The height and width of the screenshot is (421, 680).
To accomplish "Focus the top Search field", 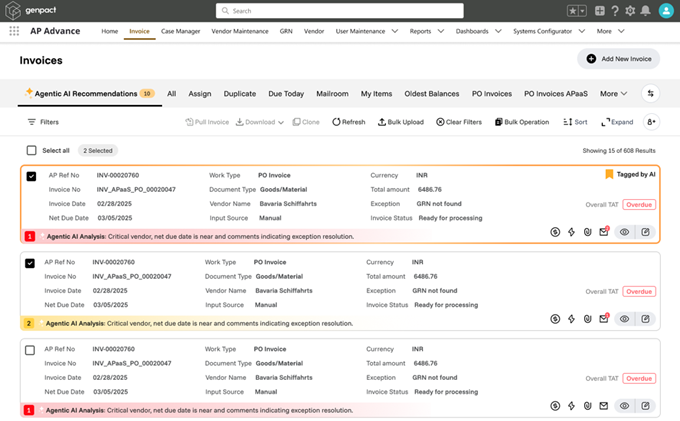I will (x=340, y=11).
